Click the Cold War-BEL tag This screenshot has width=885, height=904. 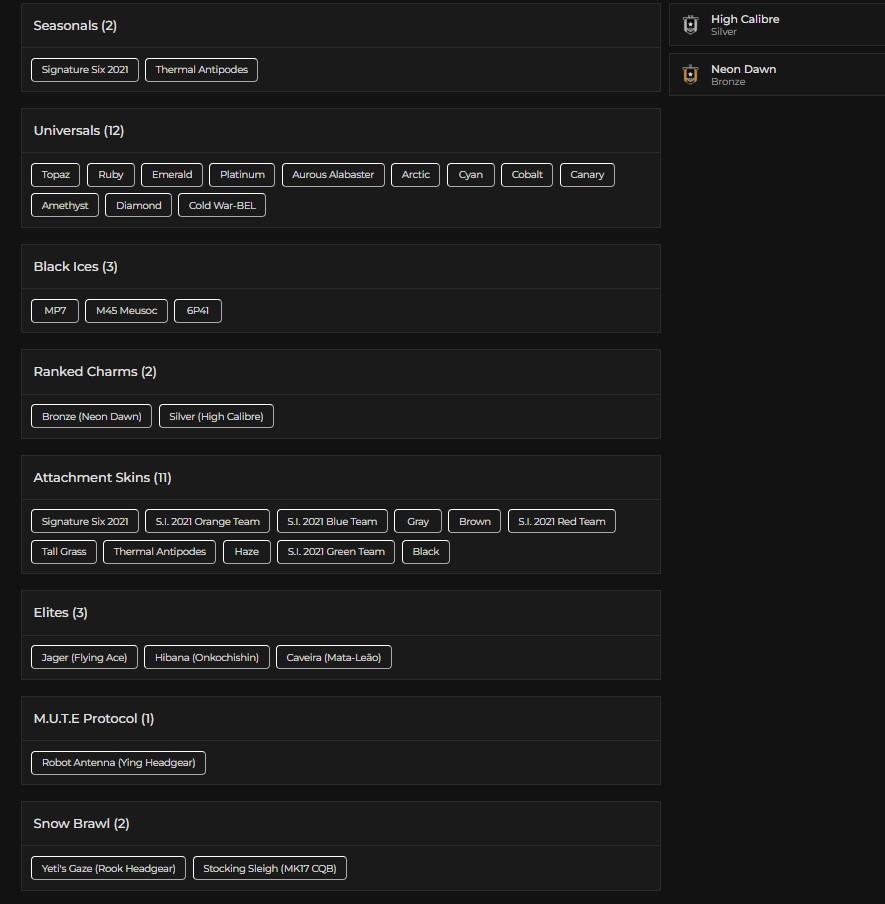pyautogui.click(x=222, y=206)
